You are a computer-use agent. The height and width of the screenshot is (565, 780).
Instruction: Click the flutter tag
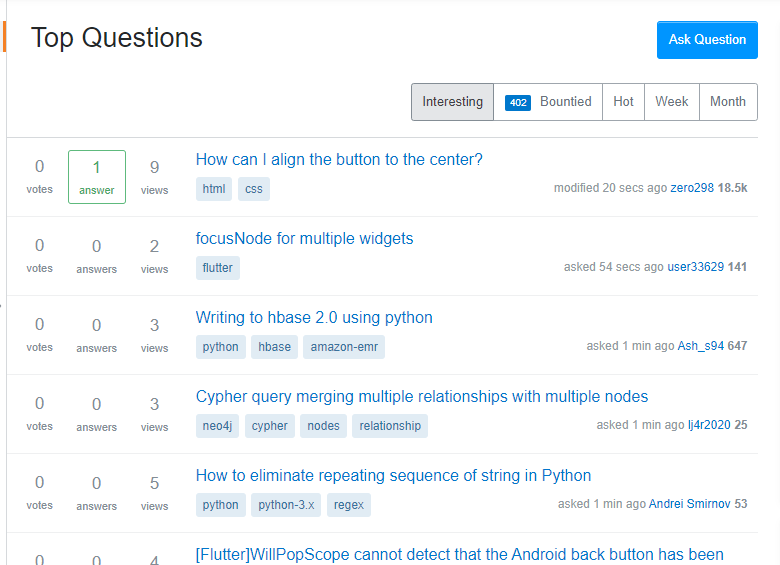point(217,268)
